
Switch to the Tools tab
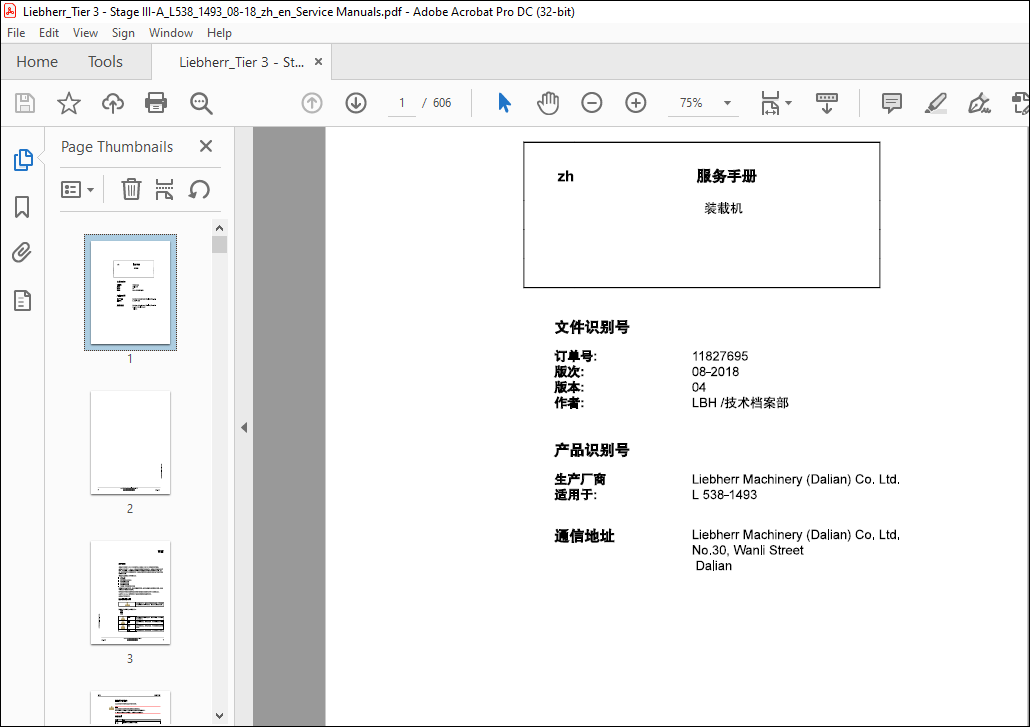pos(105,62)
